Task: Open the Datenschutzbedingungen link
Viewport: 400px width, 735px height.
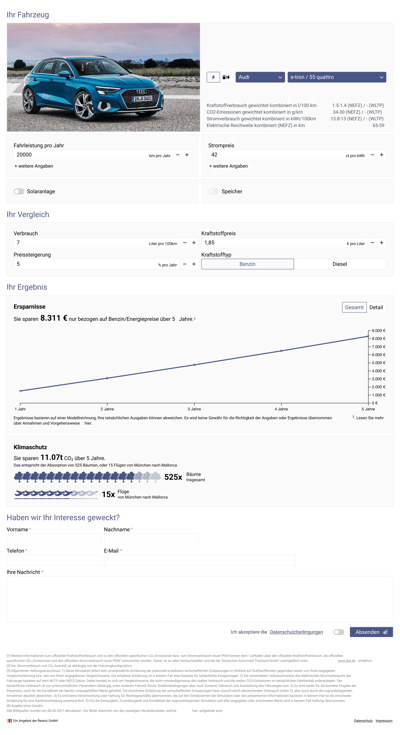Action: [296, 632]
